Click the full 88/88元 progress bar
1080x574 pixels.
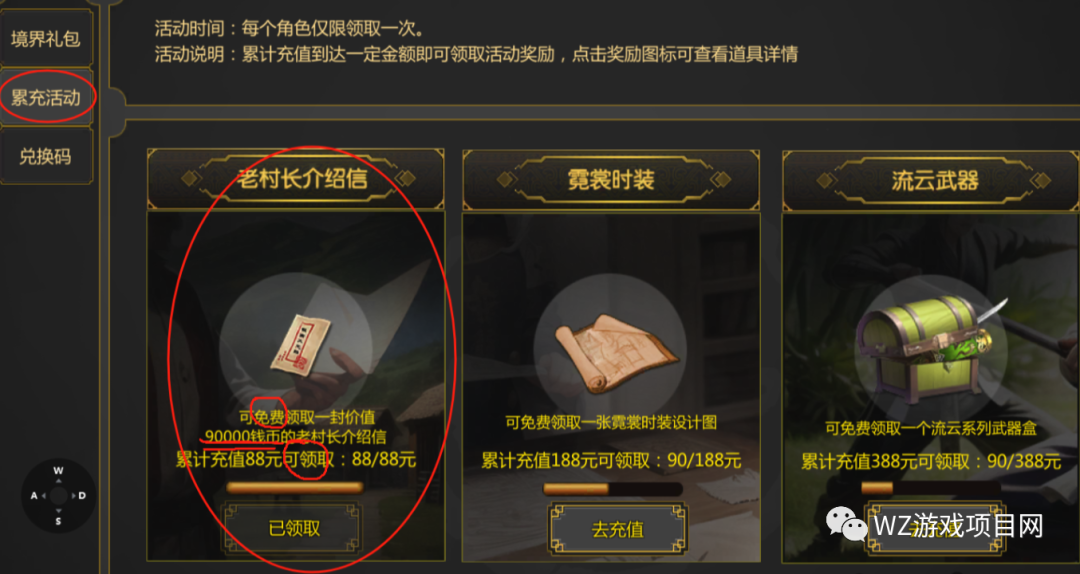click(295, 488)
